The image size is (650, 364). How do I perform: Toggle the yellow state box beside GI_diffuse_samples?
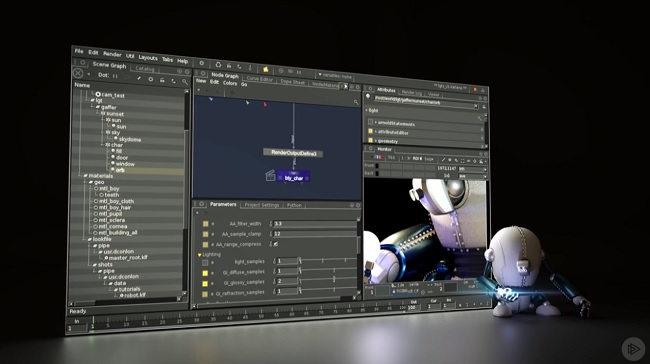[205, 273]
